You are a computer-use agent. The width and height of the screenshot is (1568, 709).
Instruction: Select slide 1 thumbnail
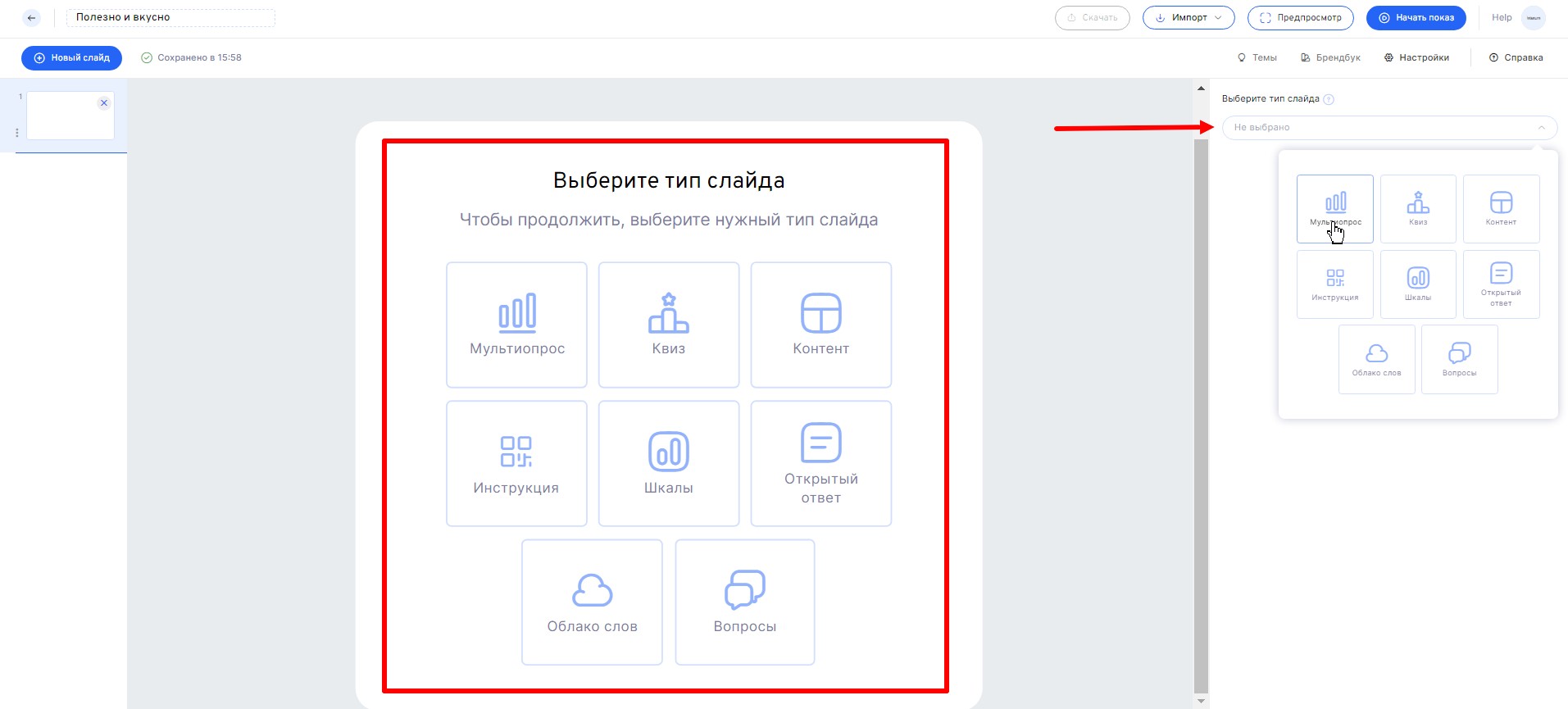pos(70,116)
